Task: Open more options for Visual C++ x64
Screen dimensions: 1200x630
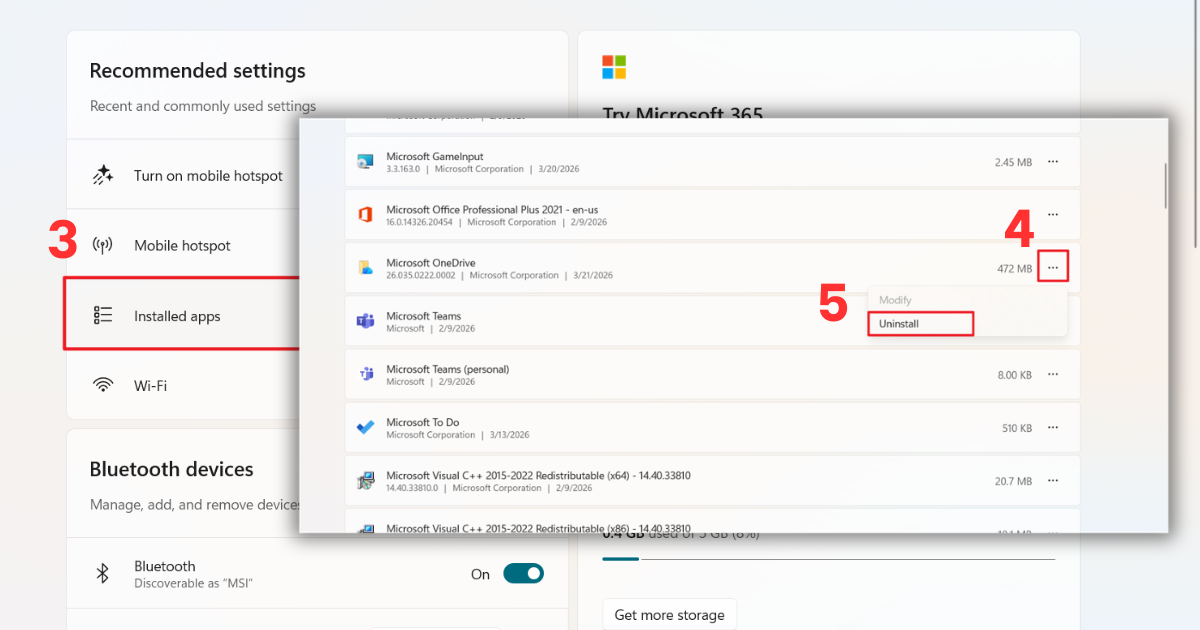Action: tap(1053, 481)
